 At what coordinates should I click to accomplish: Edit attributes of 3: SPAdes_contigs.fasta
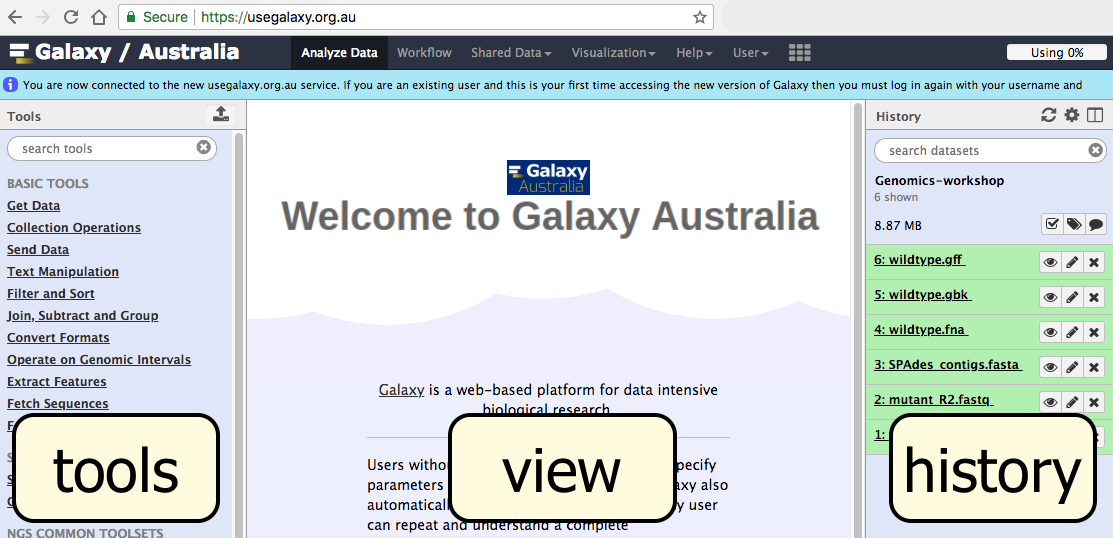1073,367
